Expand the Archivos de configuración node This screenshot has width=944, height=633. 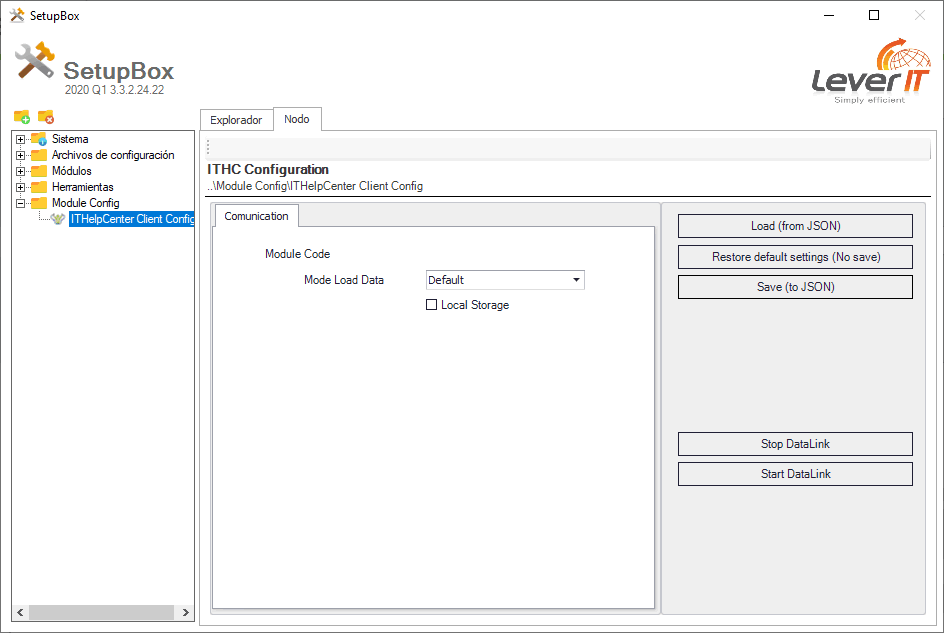pos(20,155)
